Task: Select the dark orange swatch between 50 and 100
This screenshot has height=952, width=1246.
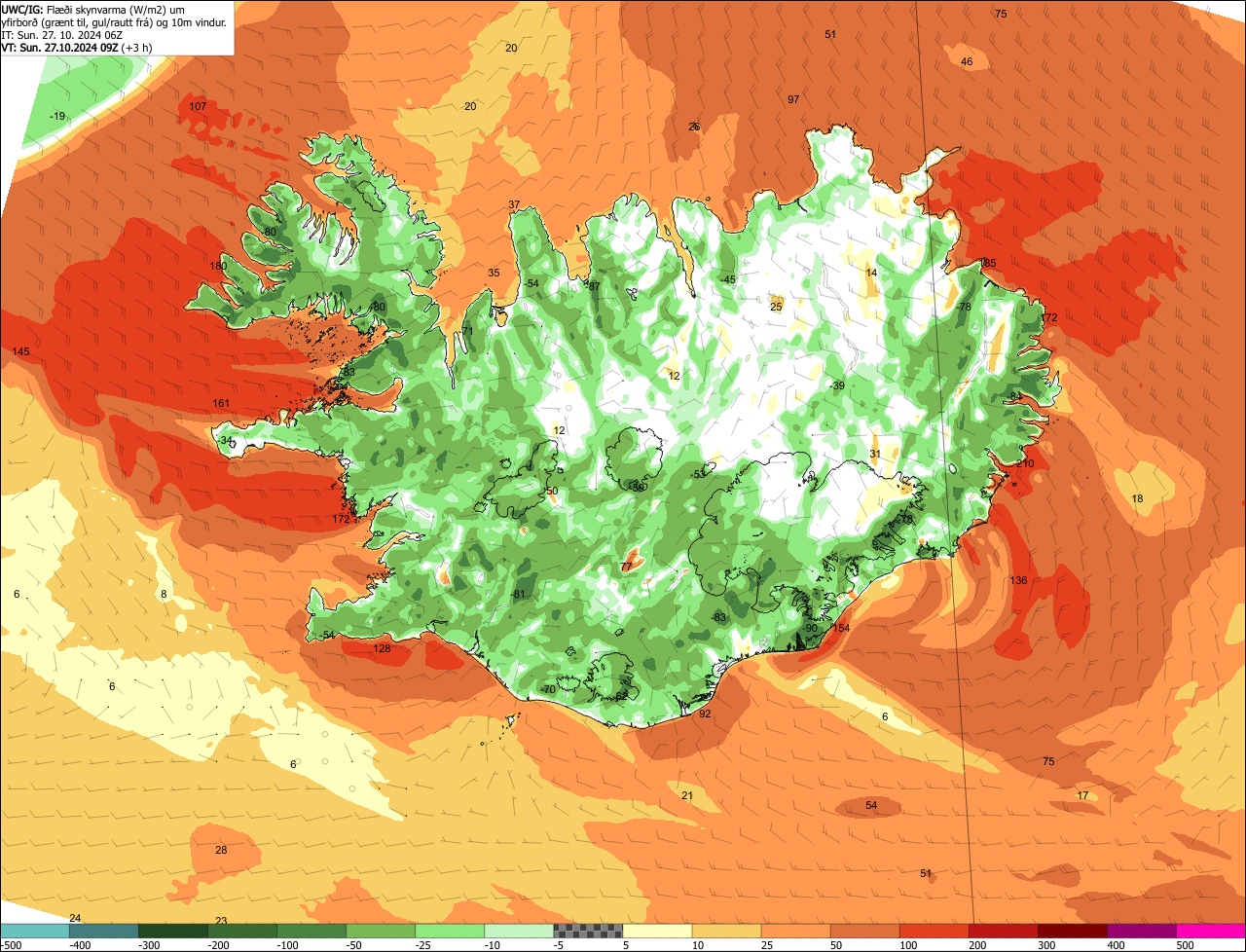Action: [x=864, y=931]
